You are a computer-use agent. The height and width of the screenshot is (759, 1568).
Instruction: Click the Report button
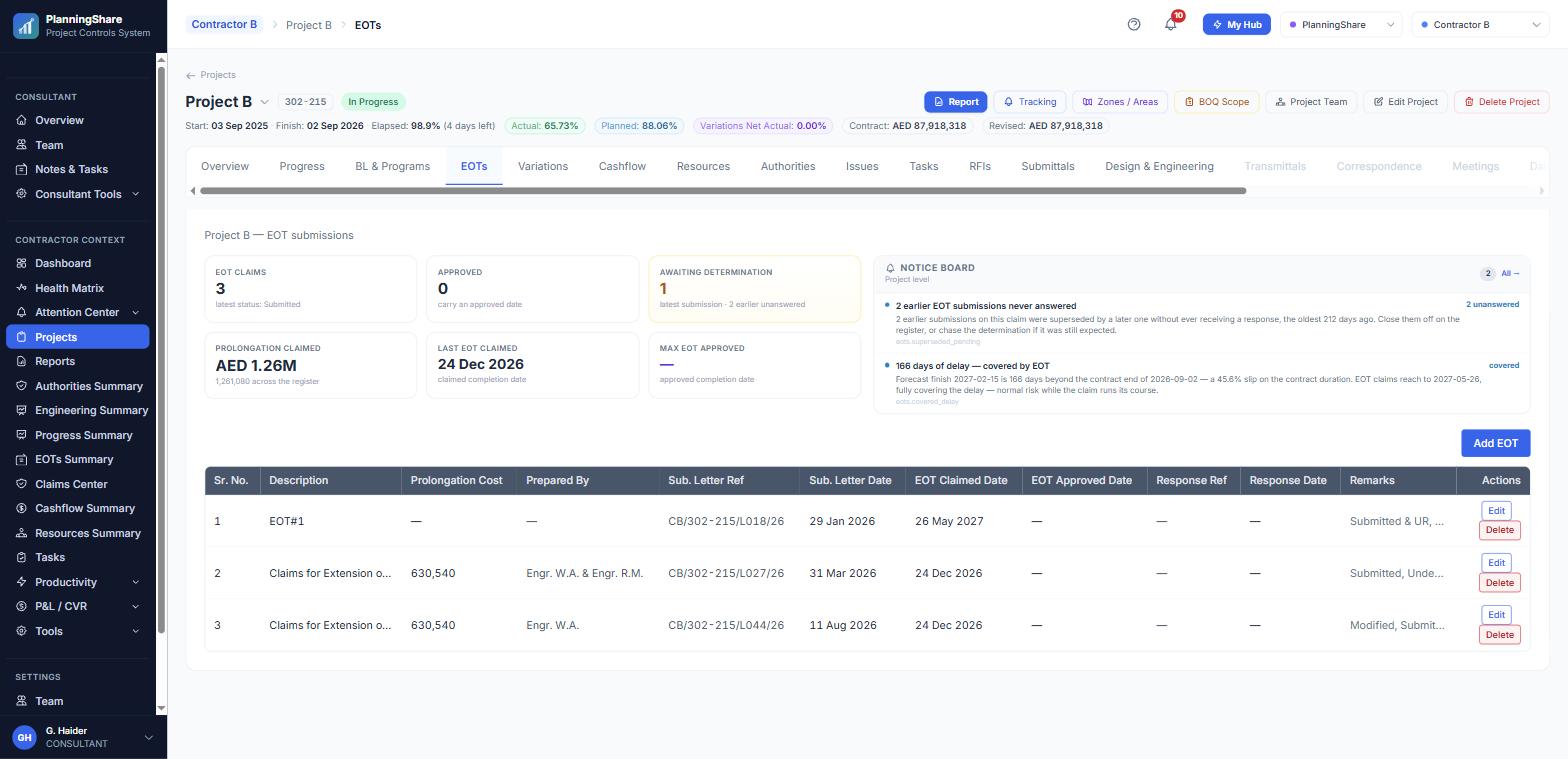[956, 102]
